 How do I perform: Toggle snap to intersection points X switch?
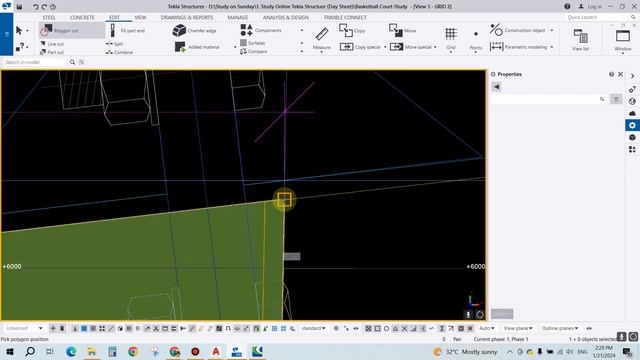pos(404,328)
